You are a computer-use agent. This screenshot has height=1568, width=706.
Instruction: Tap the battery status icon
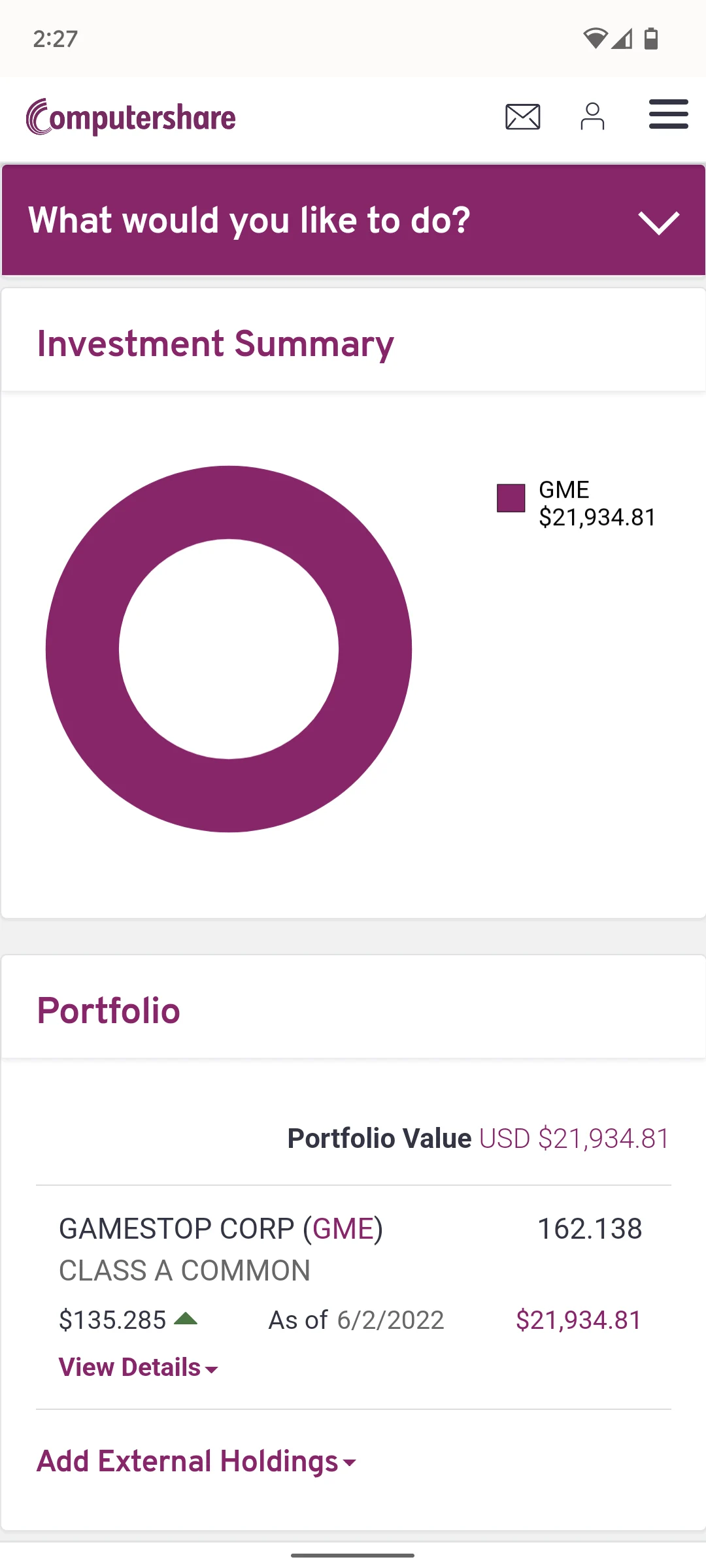pos(651,39)
